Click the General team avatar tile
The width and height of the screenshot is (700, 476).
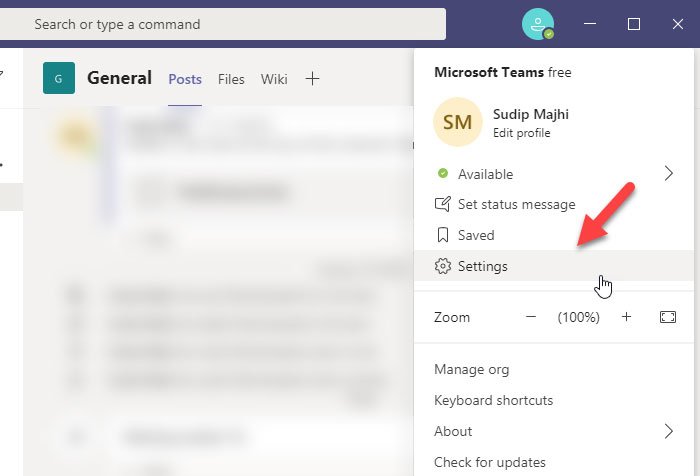[59, 78]
